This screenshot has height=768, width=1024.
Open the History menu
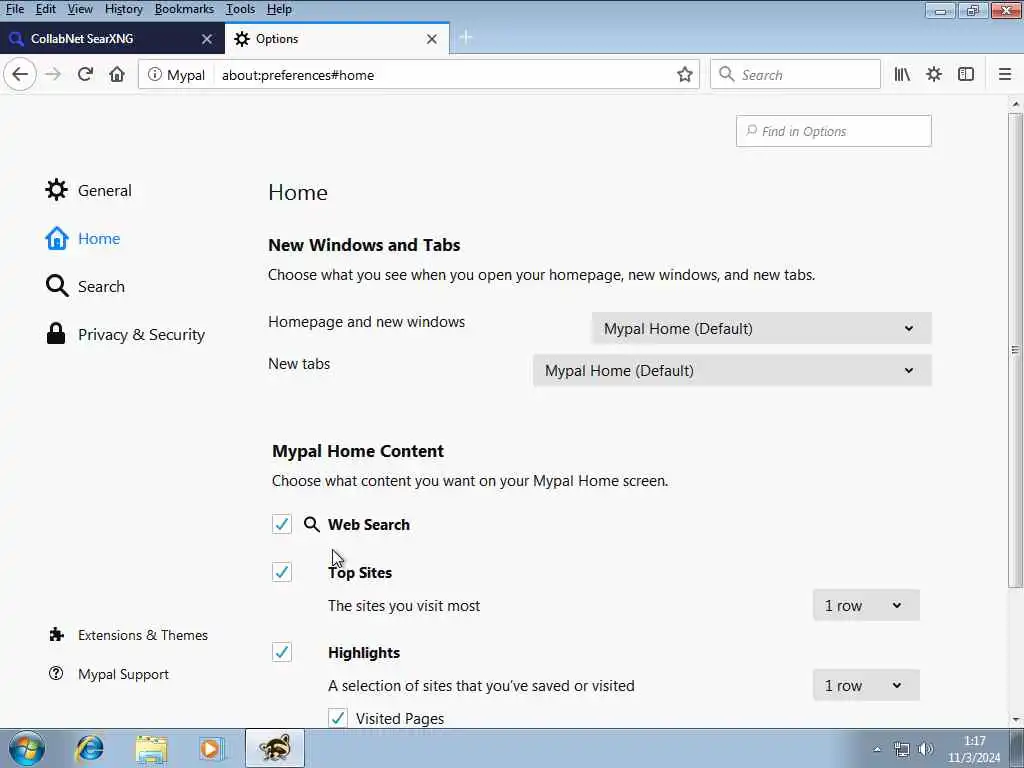(x=123, y=9)
